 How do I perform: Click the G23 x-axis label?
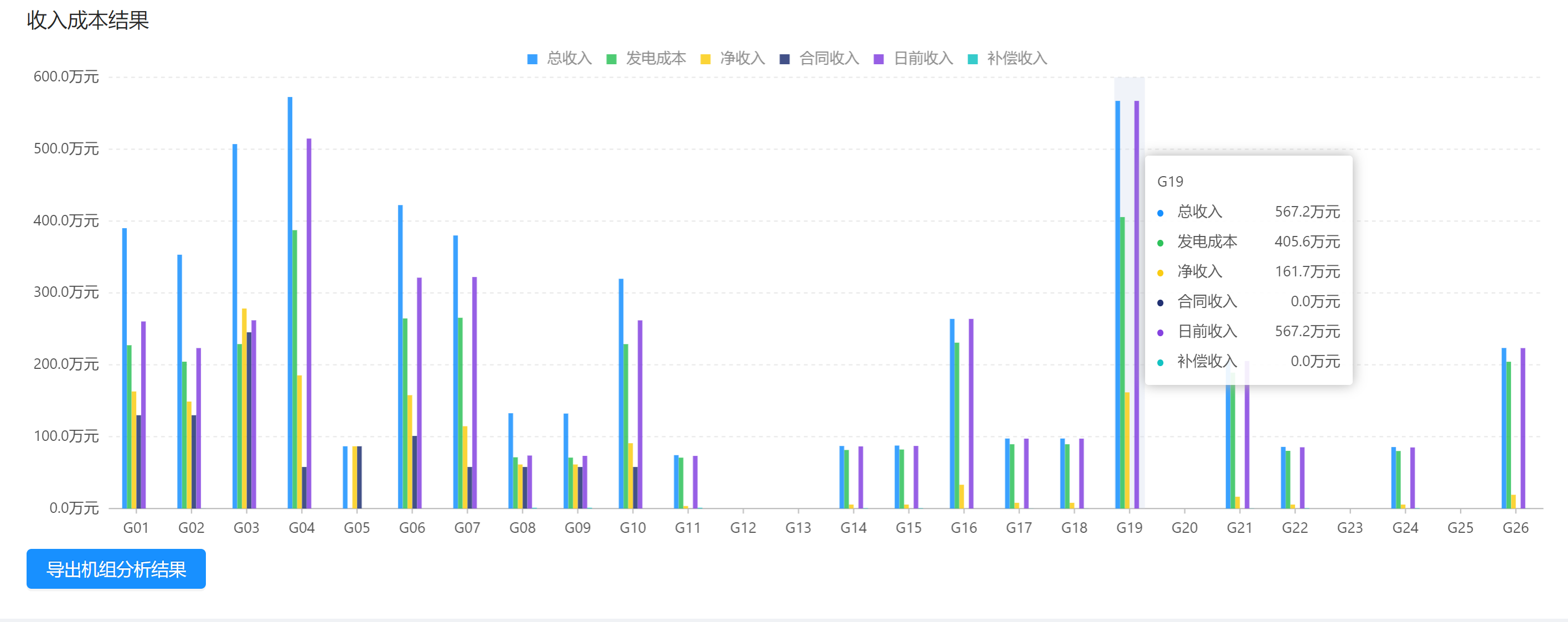1350,528
